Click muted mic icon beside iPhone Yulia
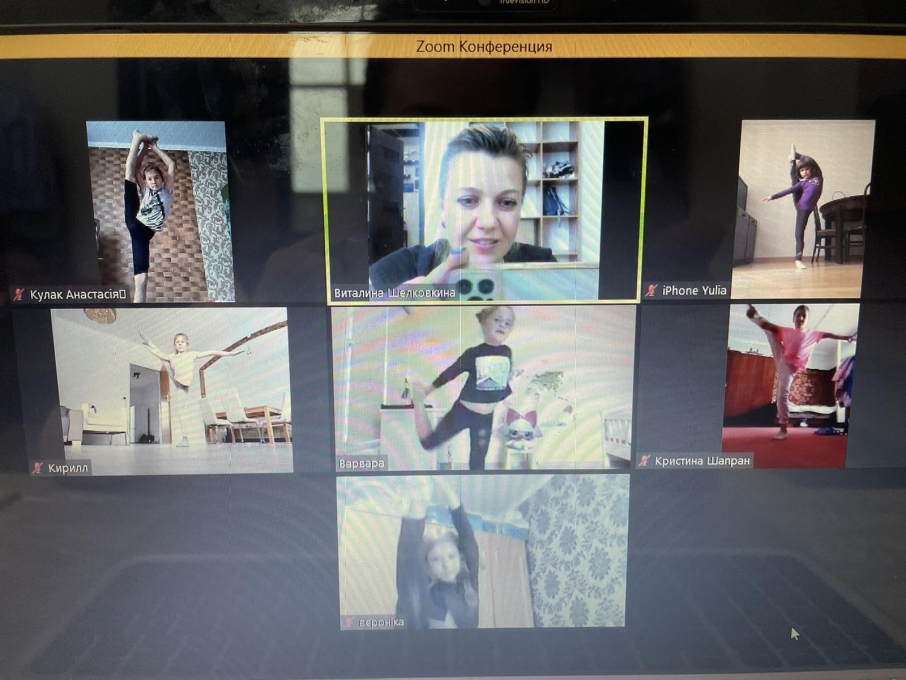The image size is (906, 680). click(652, 291)
